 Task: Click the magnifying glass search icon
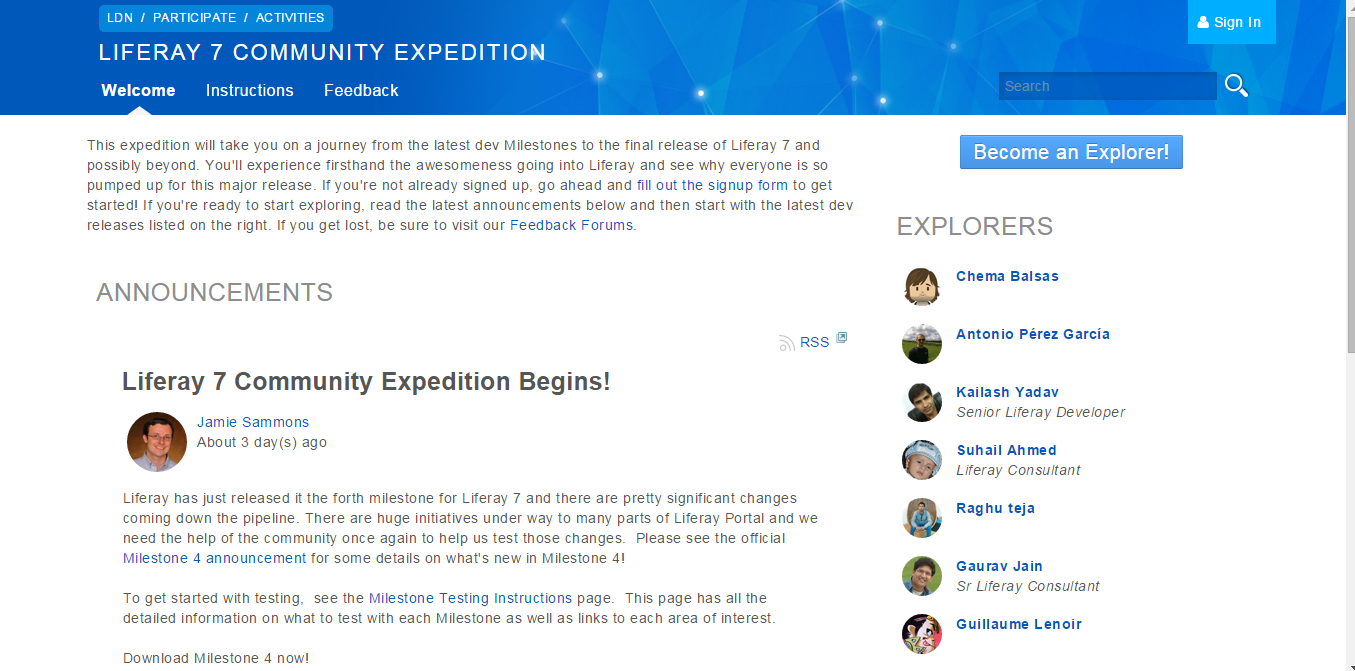[1236, 86]
